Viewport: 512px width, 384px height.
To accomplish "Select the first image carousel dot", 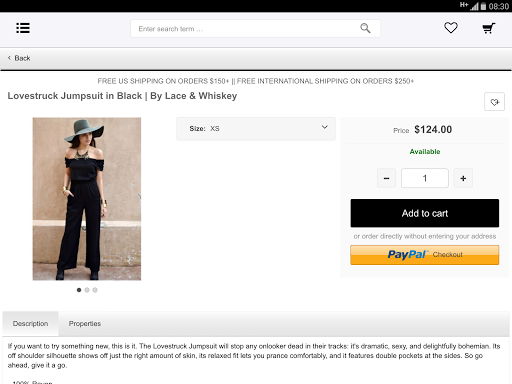I will (79, 290).
